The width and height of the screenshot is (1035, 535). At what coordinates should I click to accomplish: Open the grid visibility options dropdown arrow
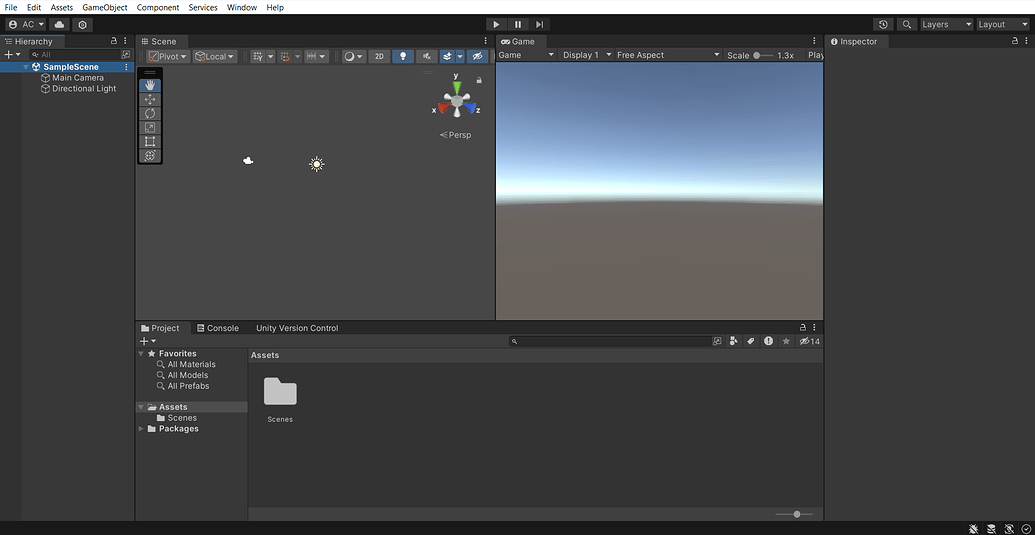pyautogui.click(x=271, y=56)
